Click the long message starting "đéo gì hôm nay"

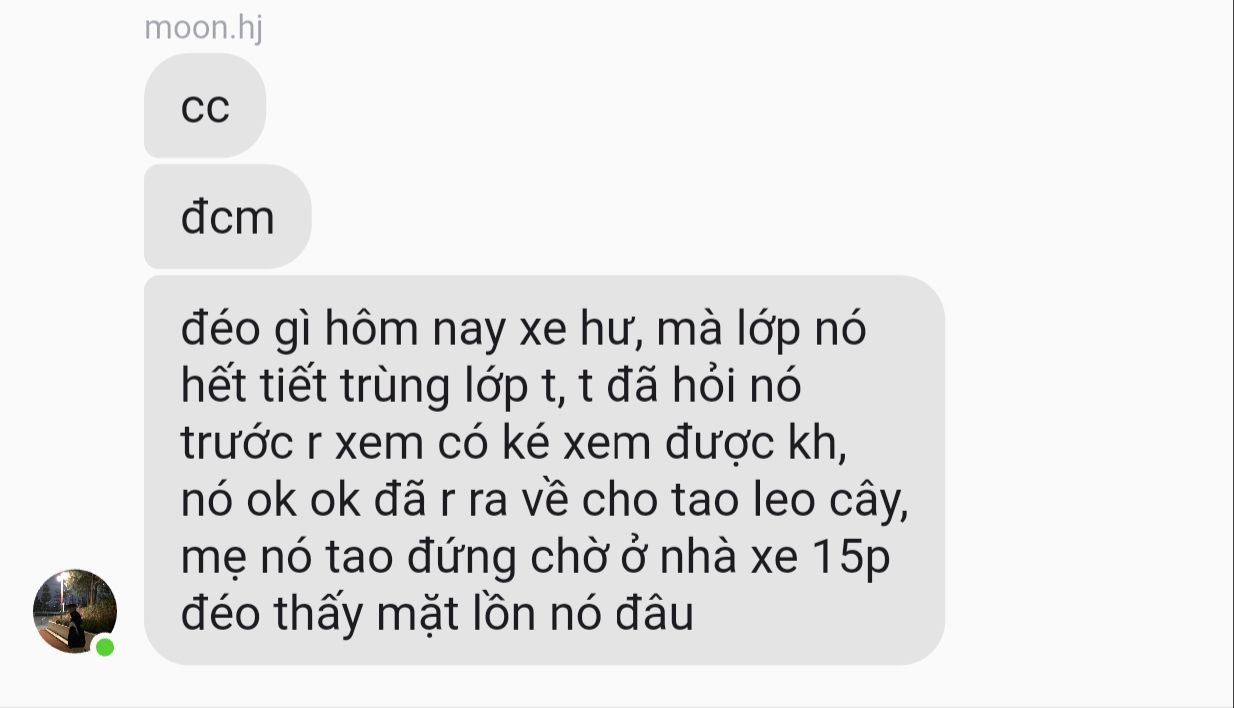click(x=544, y=470)
